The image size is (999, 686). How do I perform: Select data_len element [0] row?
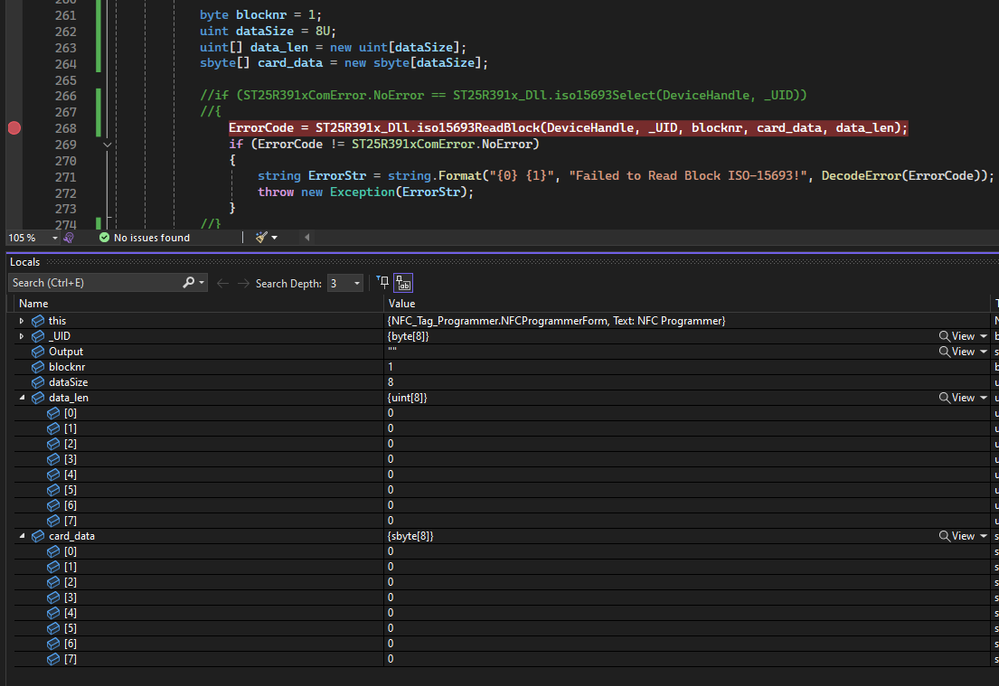pyautogui.click(x=502, y=413)
